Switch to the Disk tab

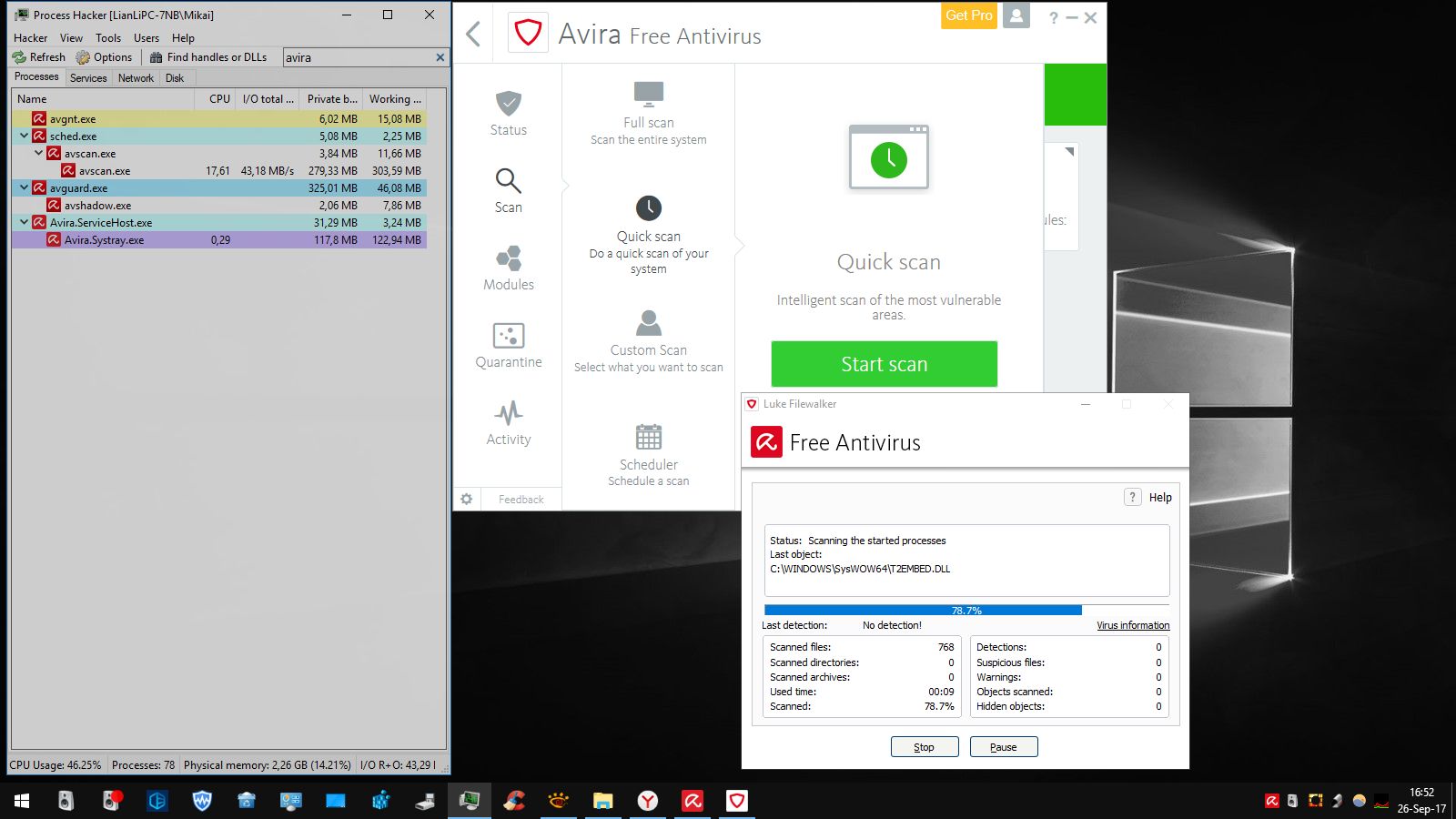(x=175, y=78)
